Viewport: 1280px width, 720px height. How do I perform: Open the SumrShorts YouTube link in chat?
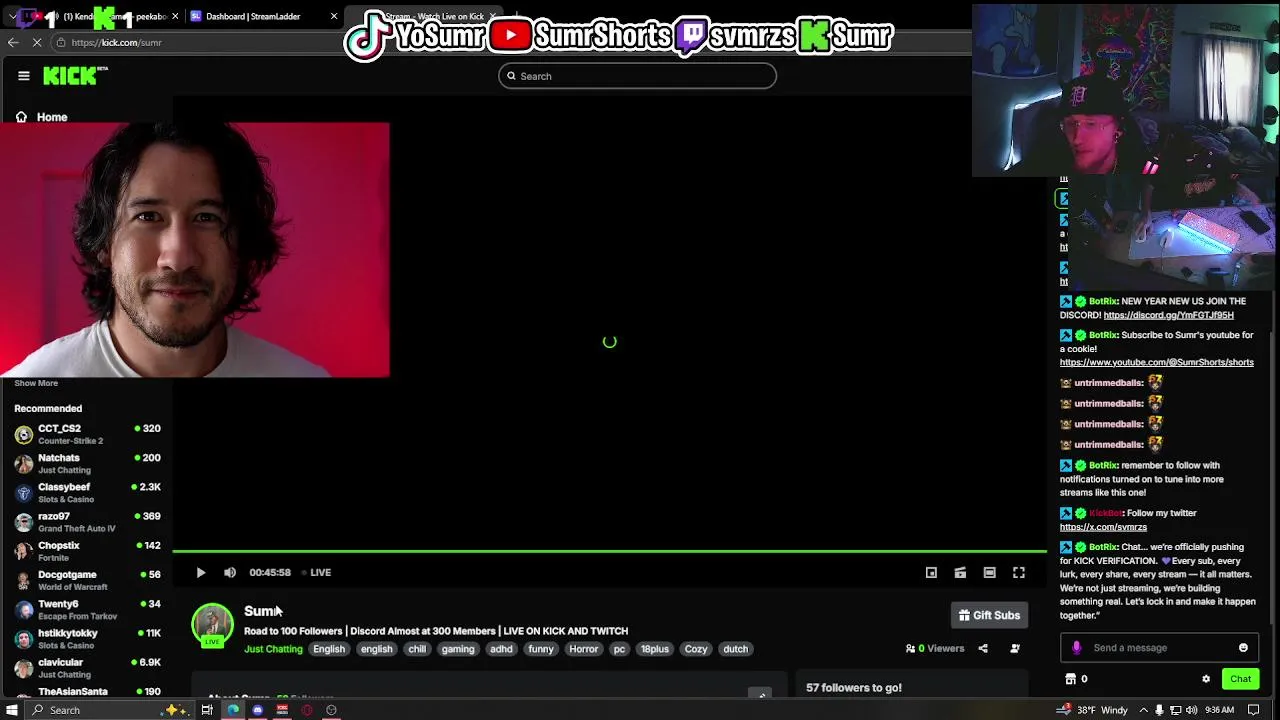pos(1156,363)
